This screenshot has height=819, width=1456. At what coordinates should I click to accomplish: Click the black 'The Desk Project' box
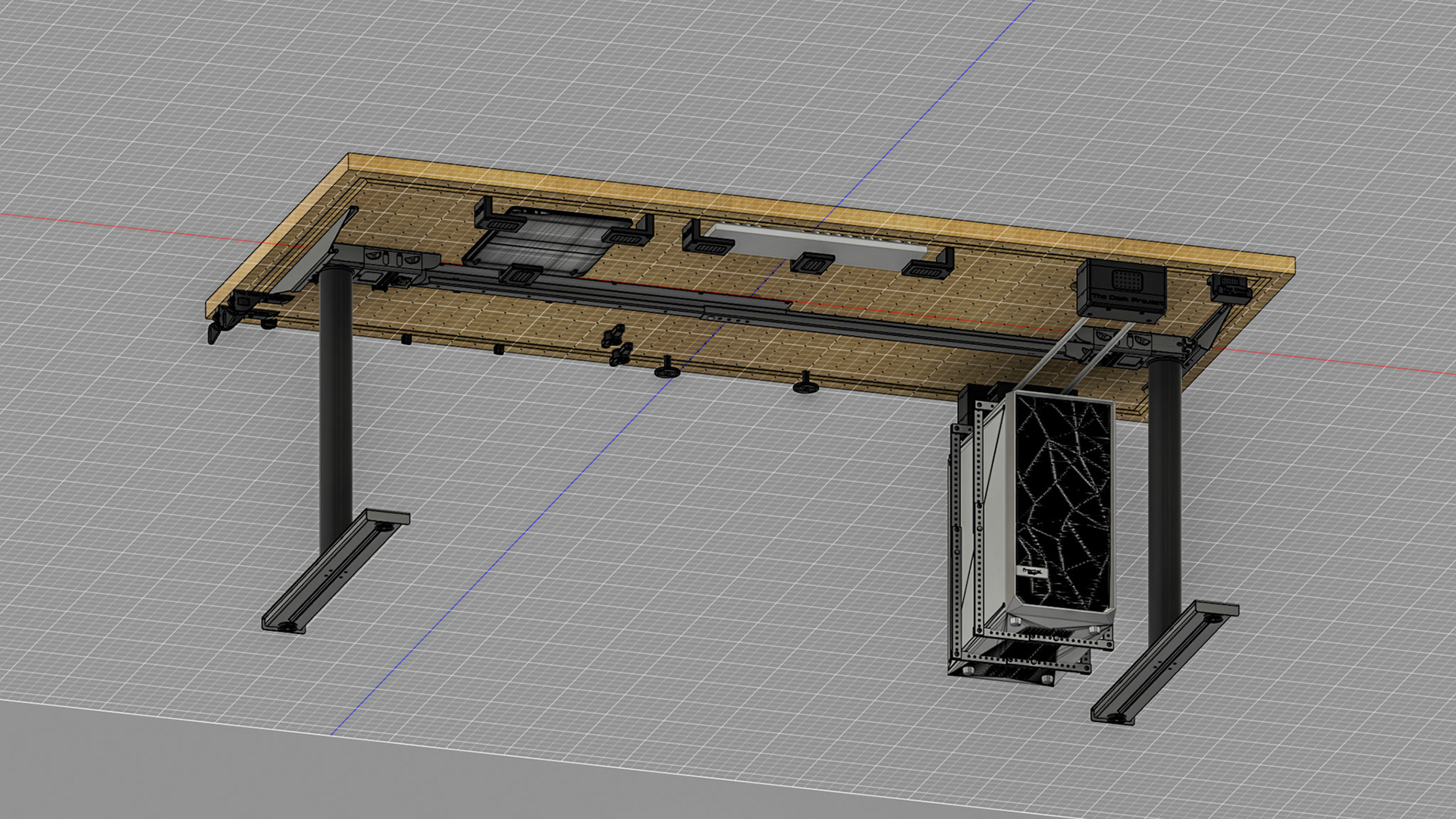[1121, 290]
